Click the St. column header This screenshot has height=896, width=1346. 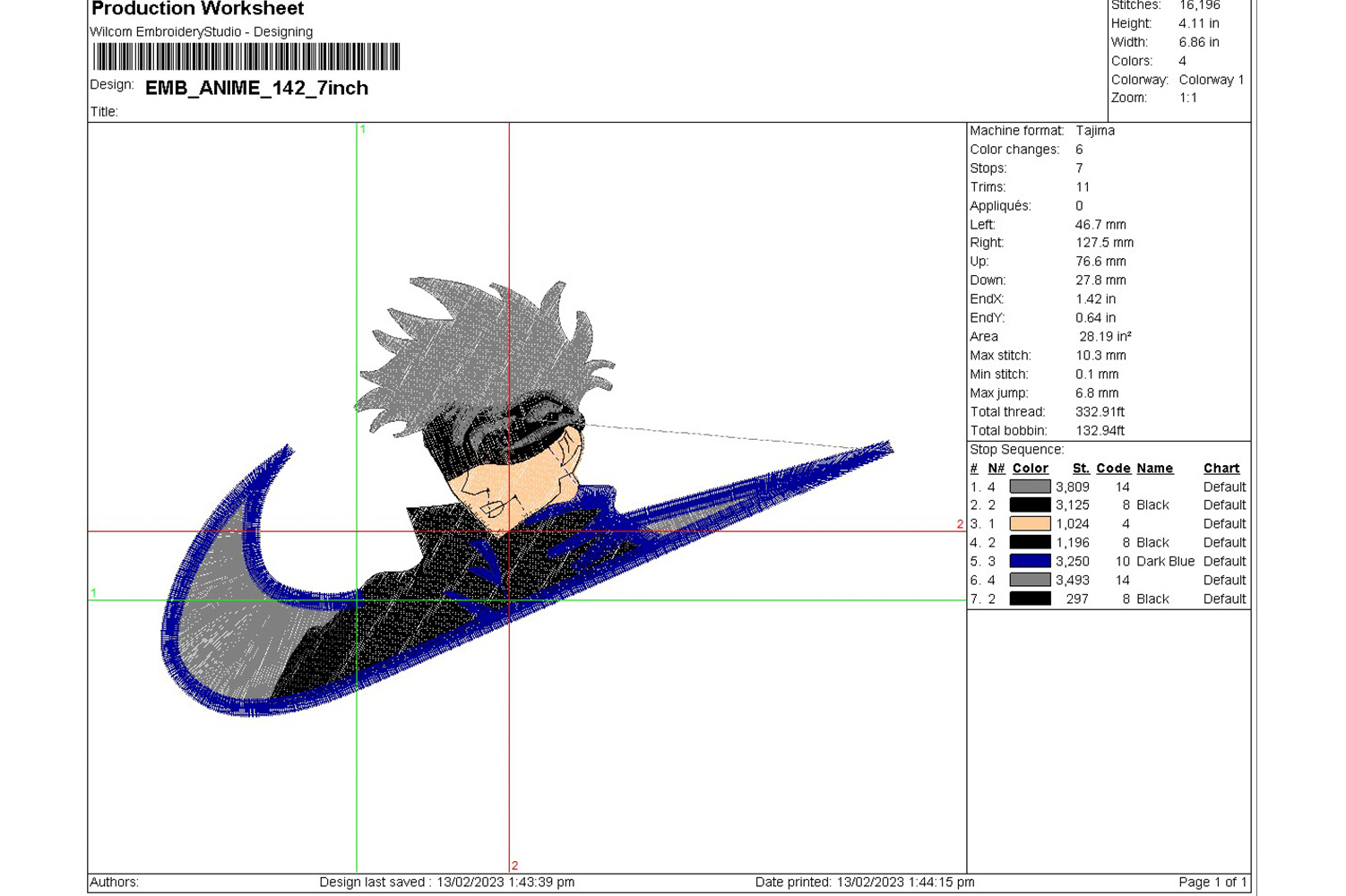tap(1081, 469)
